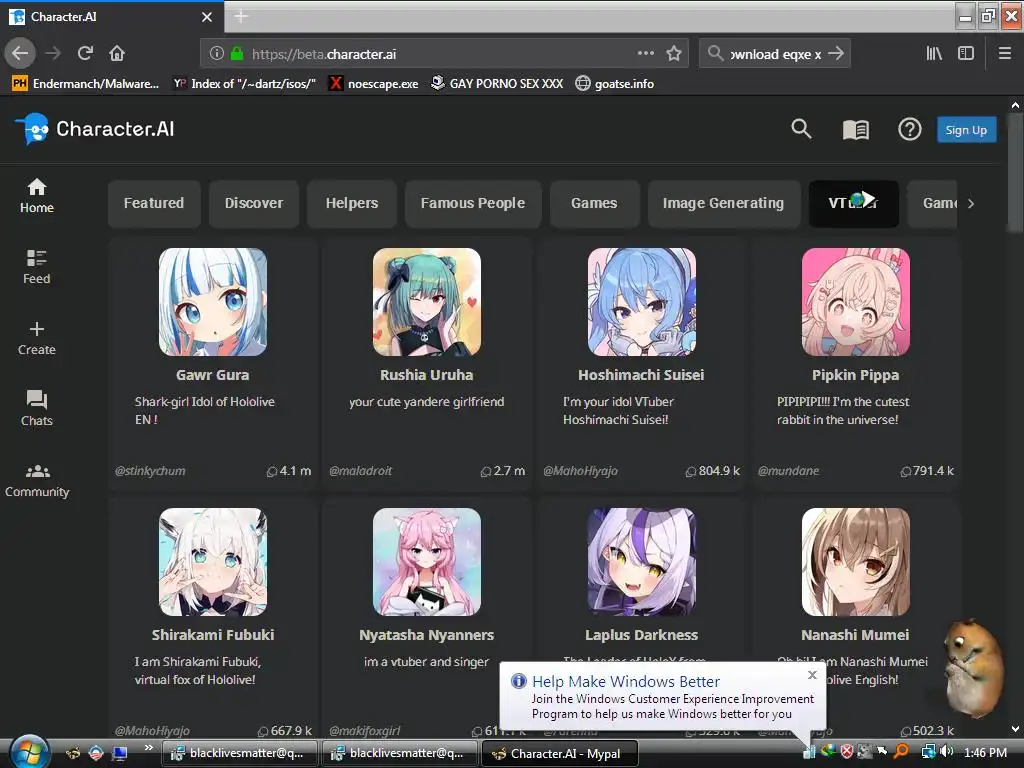Open Hoshimachi Suisei character avatar

point(641,302)
